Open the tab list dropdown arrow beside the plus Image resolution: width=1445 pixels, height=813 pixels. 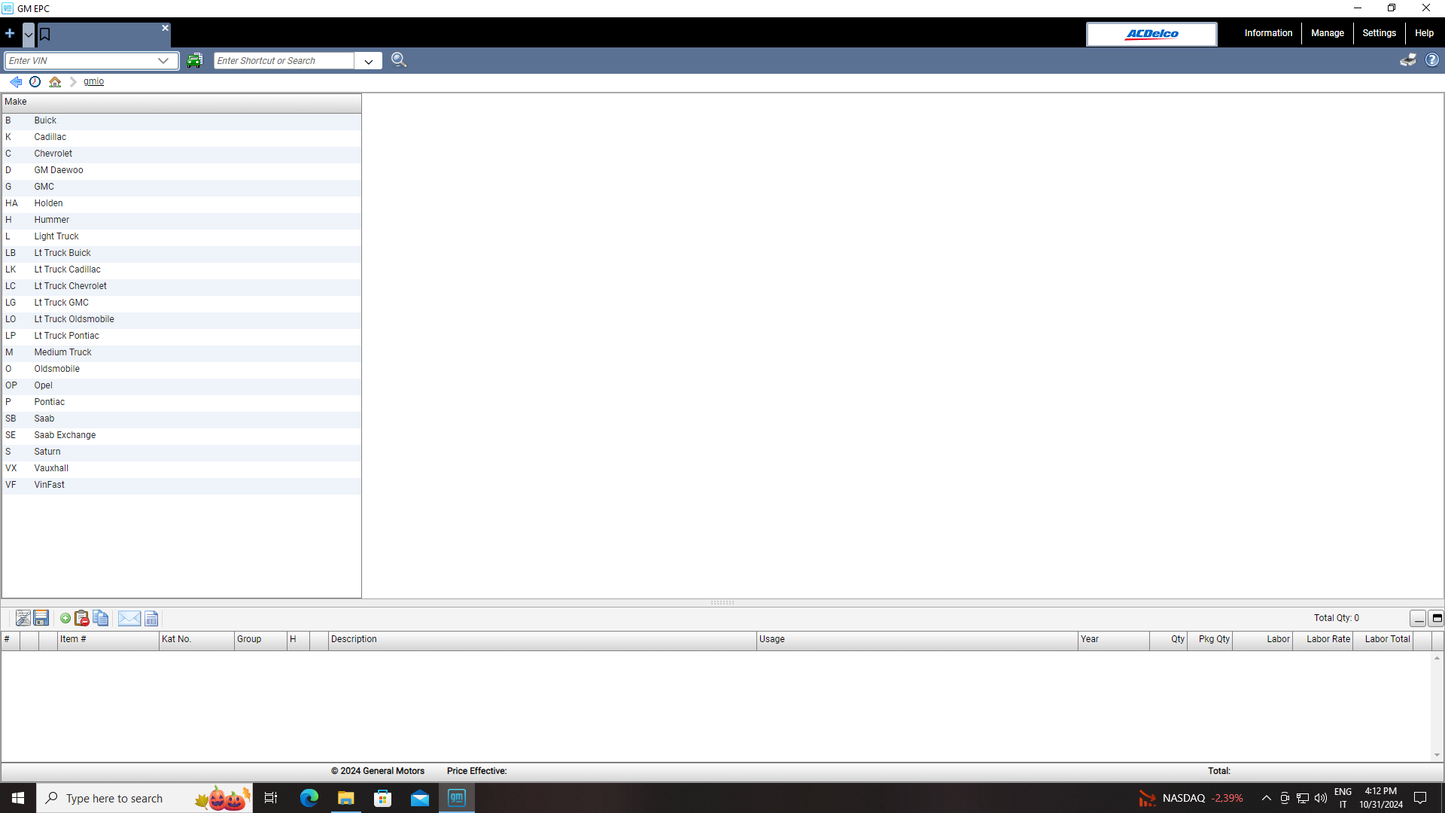tap(28, 34)
